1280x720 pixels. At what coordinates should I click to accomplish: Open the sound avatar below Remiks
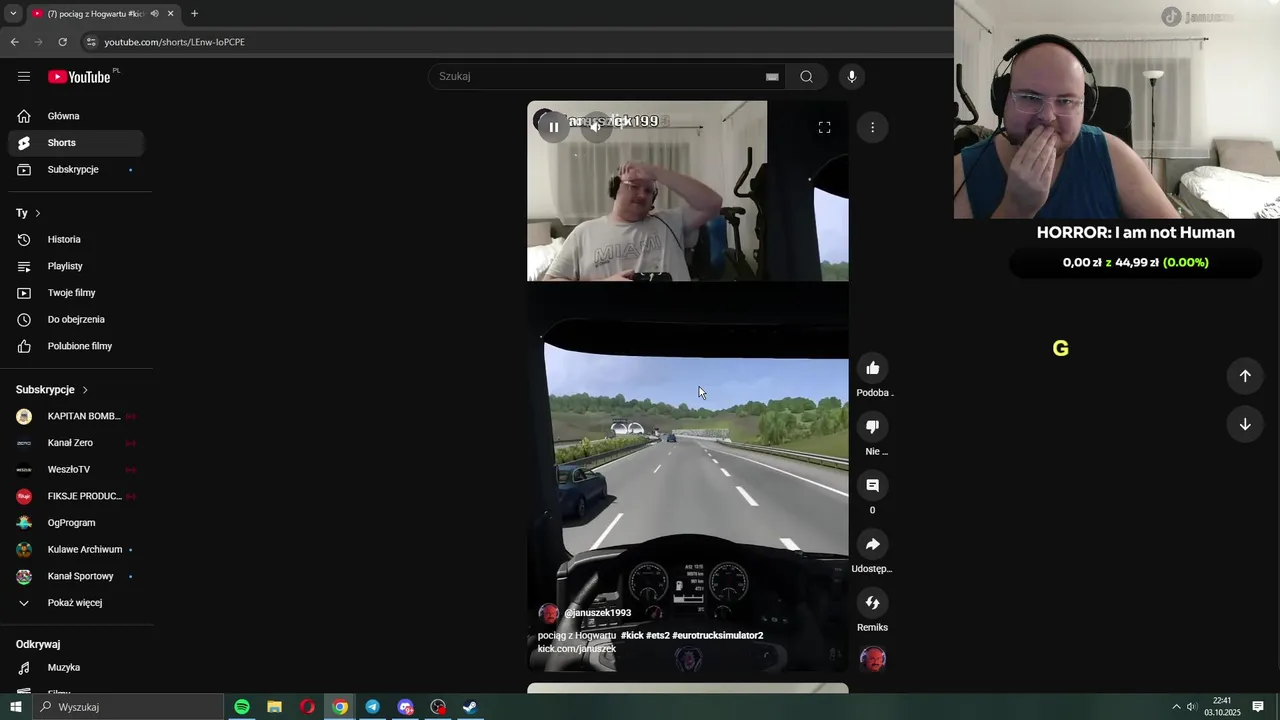pyautogui.click(x=873, y=659)
